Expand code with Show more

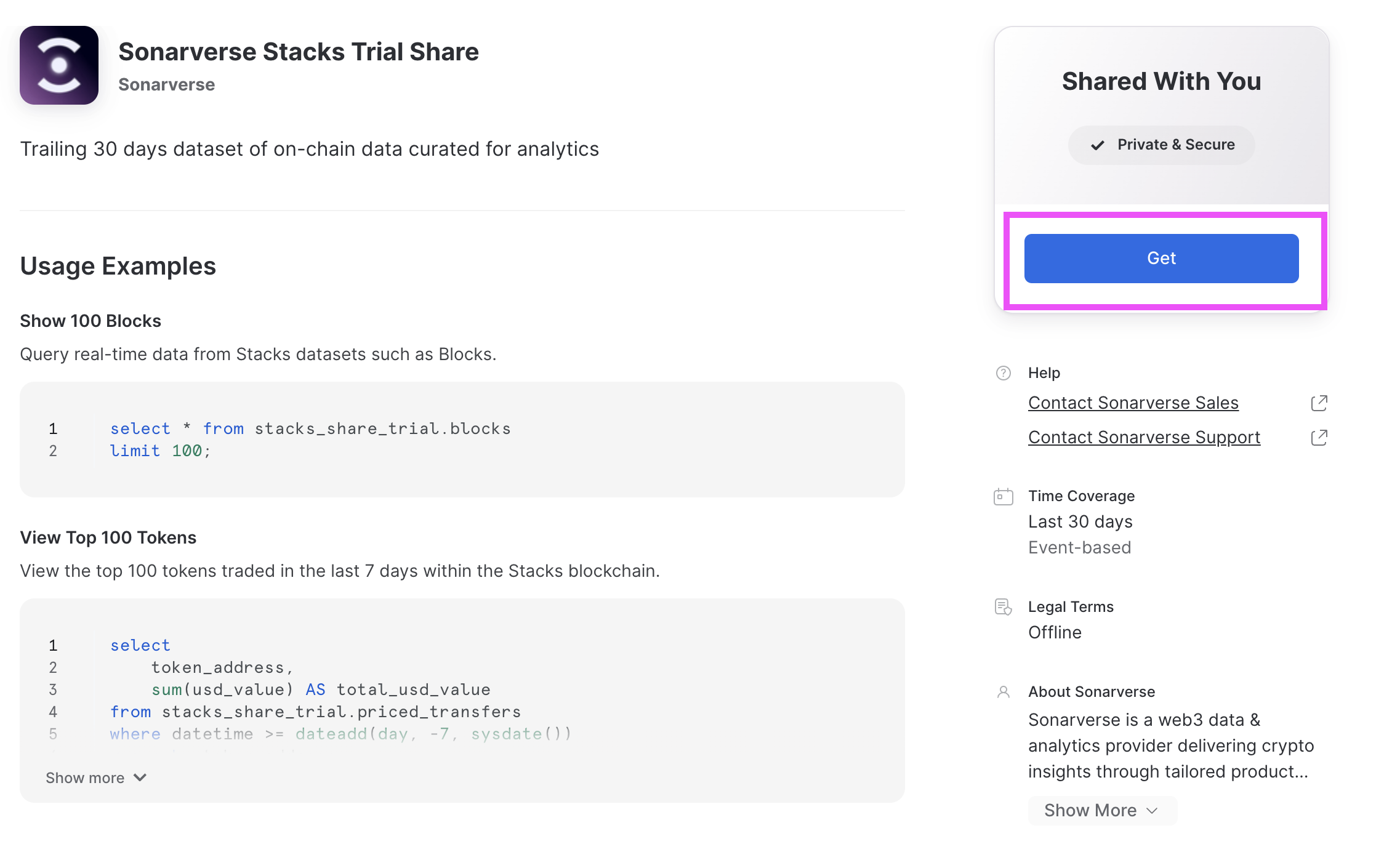click(x=86, y=778)
